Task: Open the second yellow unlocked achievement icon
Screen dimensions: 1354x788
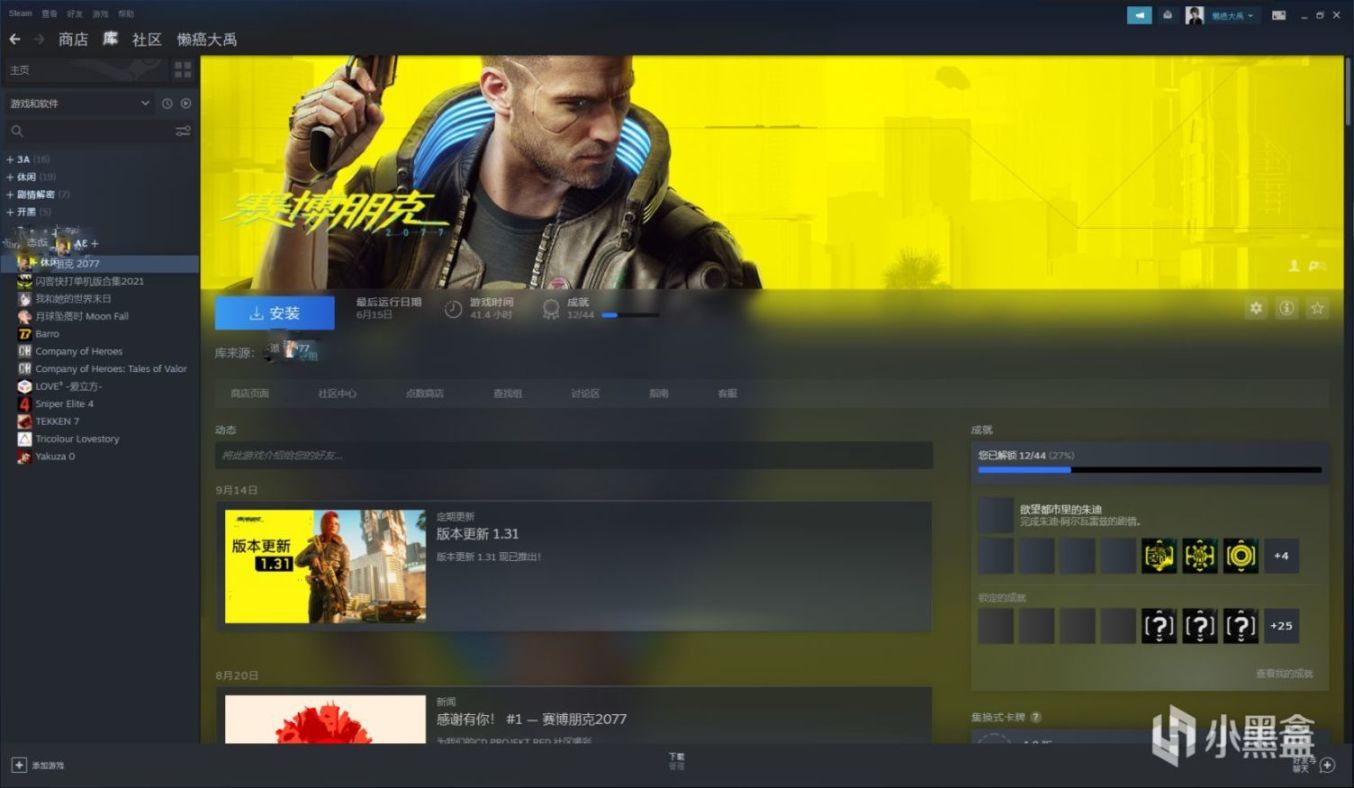Action: 1200,555
